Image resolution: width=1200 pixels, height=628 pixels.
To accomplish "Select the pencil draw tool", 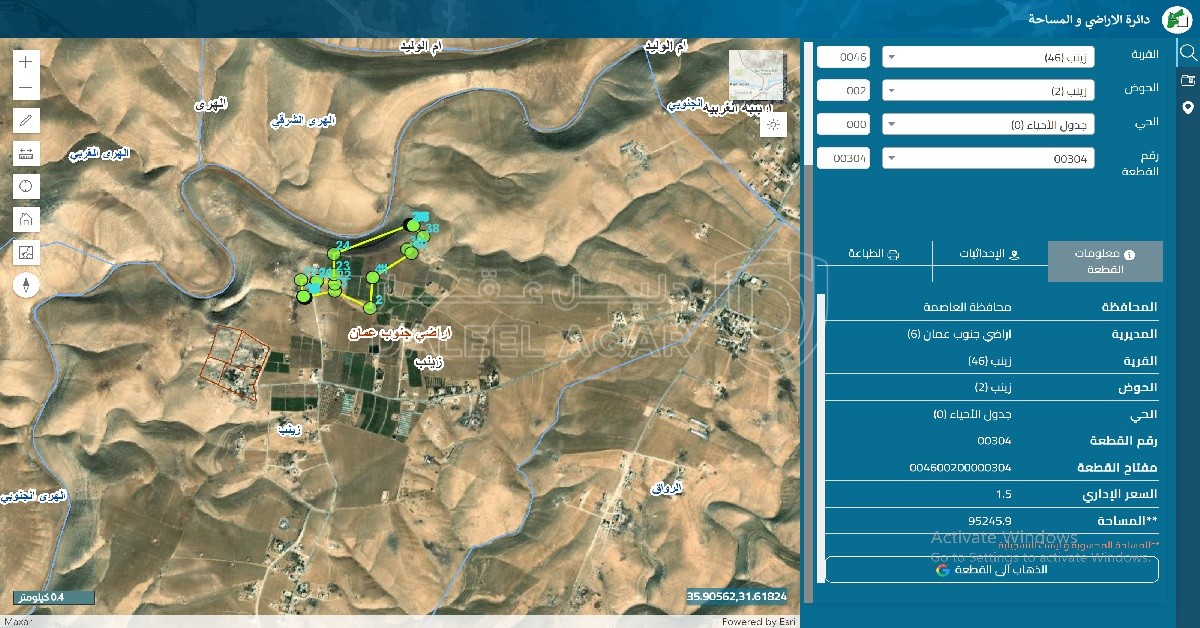I will point(26,121).
